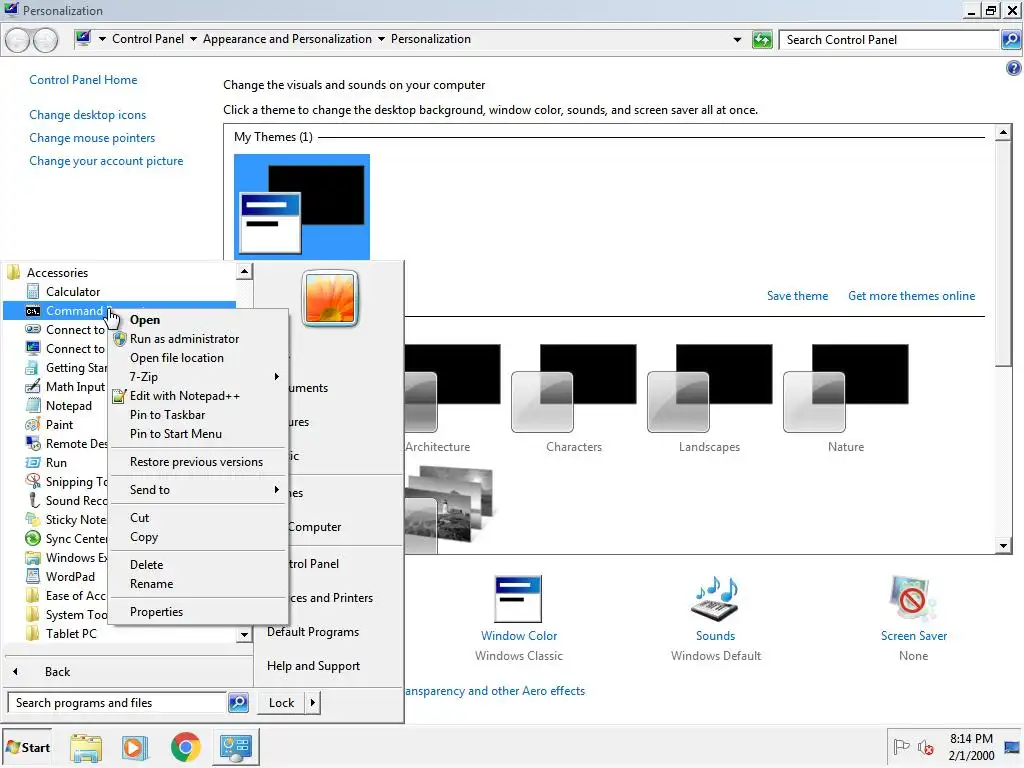Choose Copy in the context menu

(144, 537)
